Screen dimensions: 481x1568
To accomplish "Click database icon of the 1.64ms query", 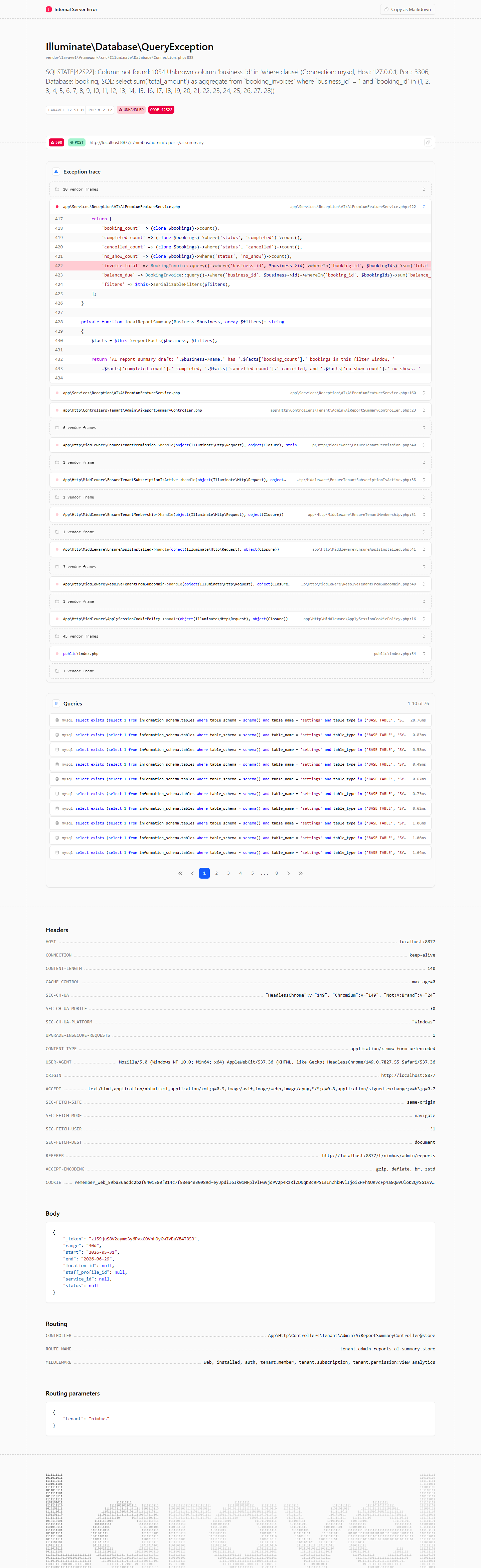I will click(x=57, y=852).
